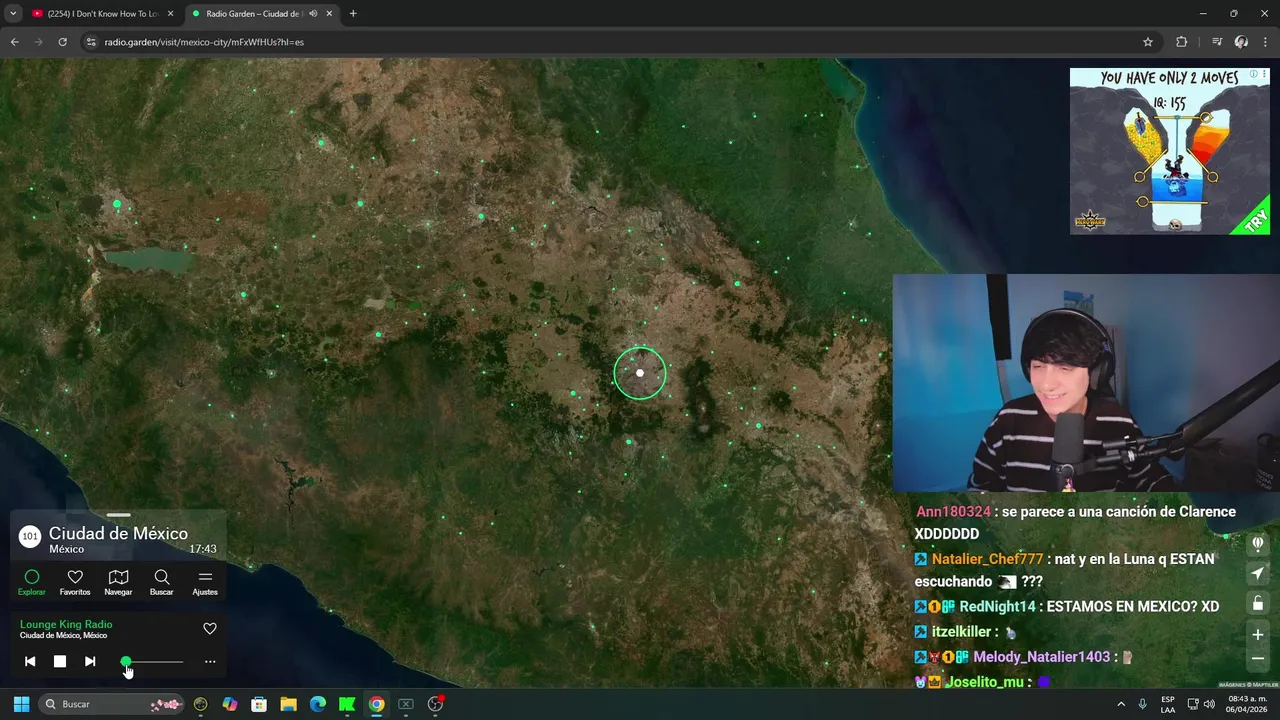Open the Windows Start menu

pos(21,704)
